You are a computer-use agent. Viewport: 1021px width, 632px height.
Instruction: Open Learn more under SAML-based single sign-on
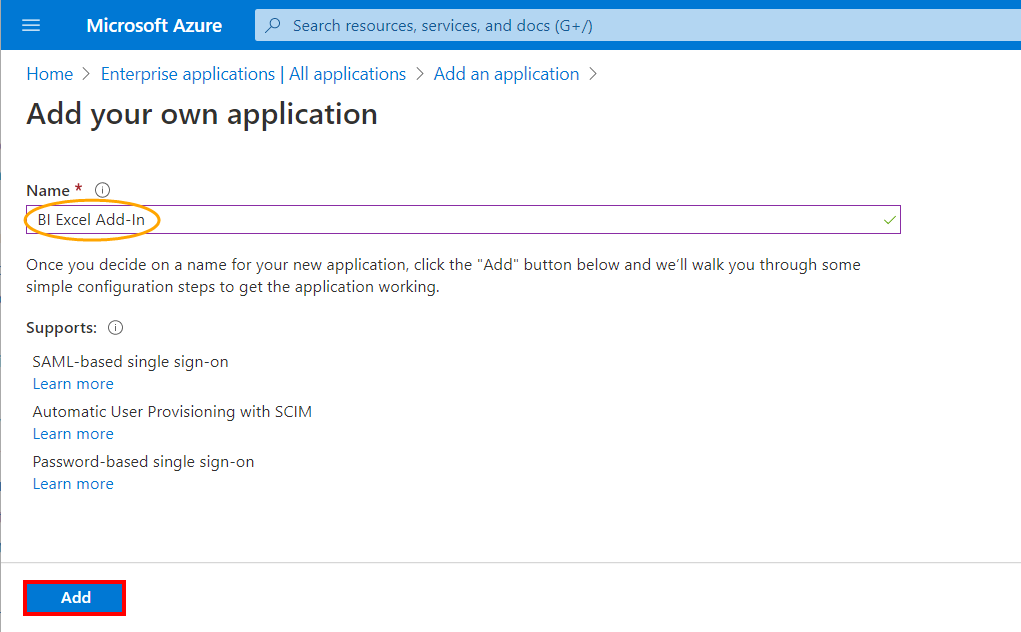(73, 384)
